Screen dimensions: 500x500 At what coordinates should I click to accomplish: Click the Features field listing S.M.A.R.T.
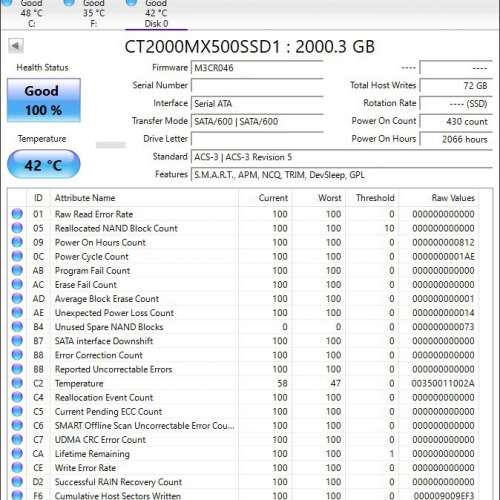[342, 175]
